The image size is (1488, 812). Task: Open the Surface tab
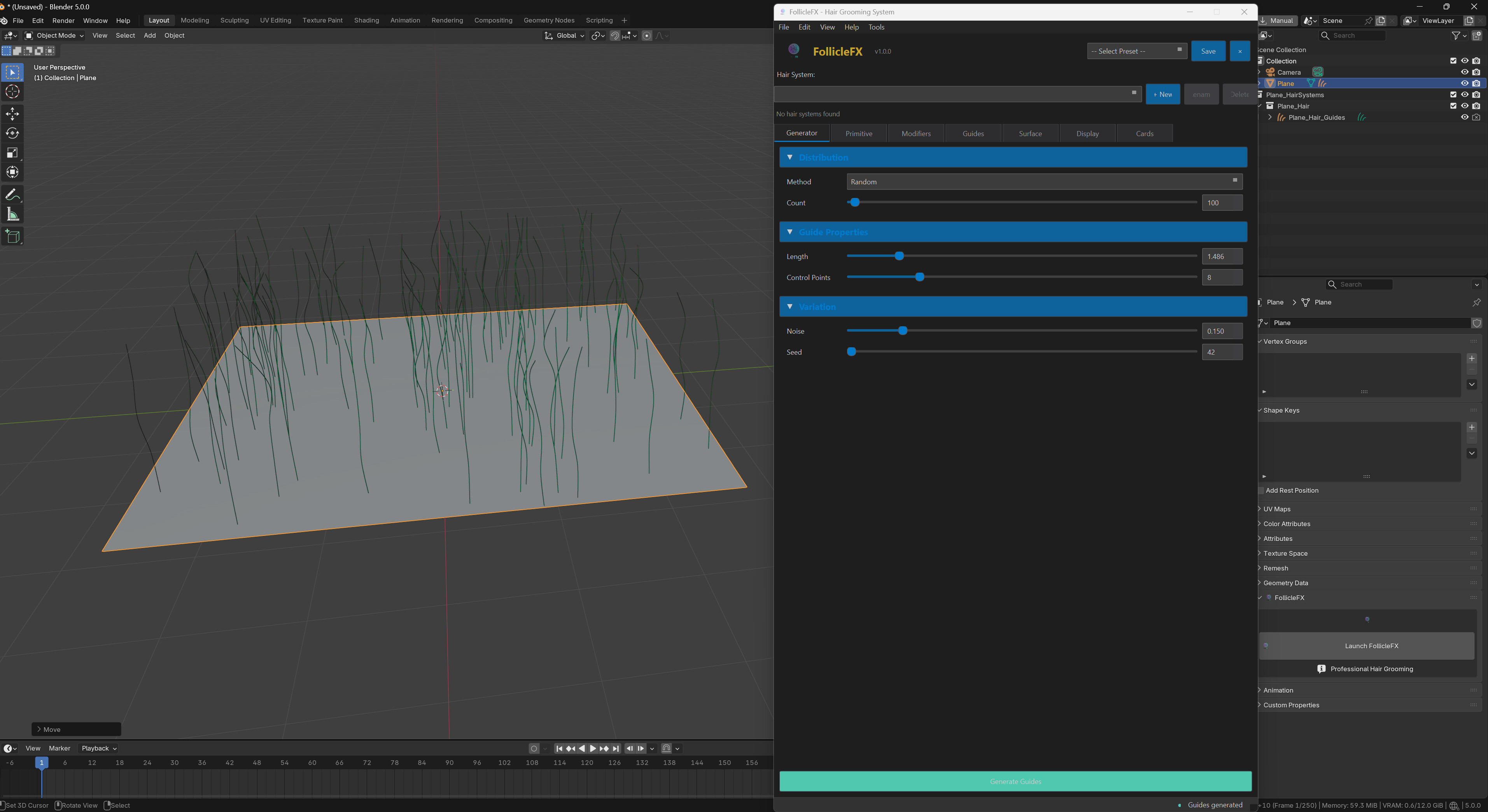[1031, 133]
